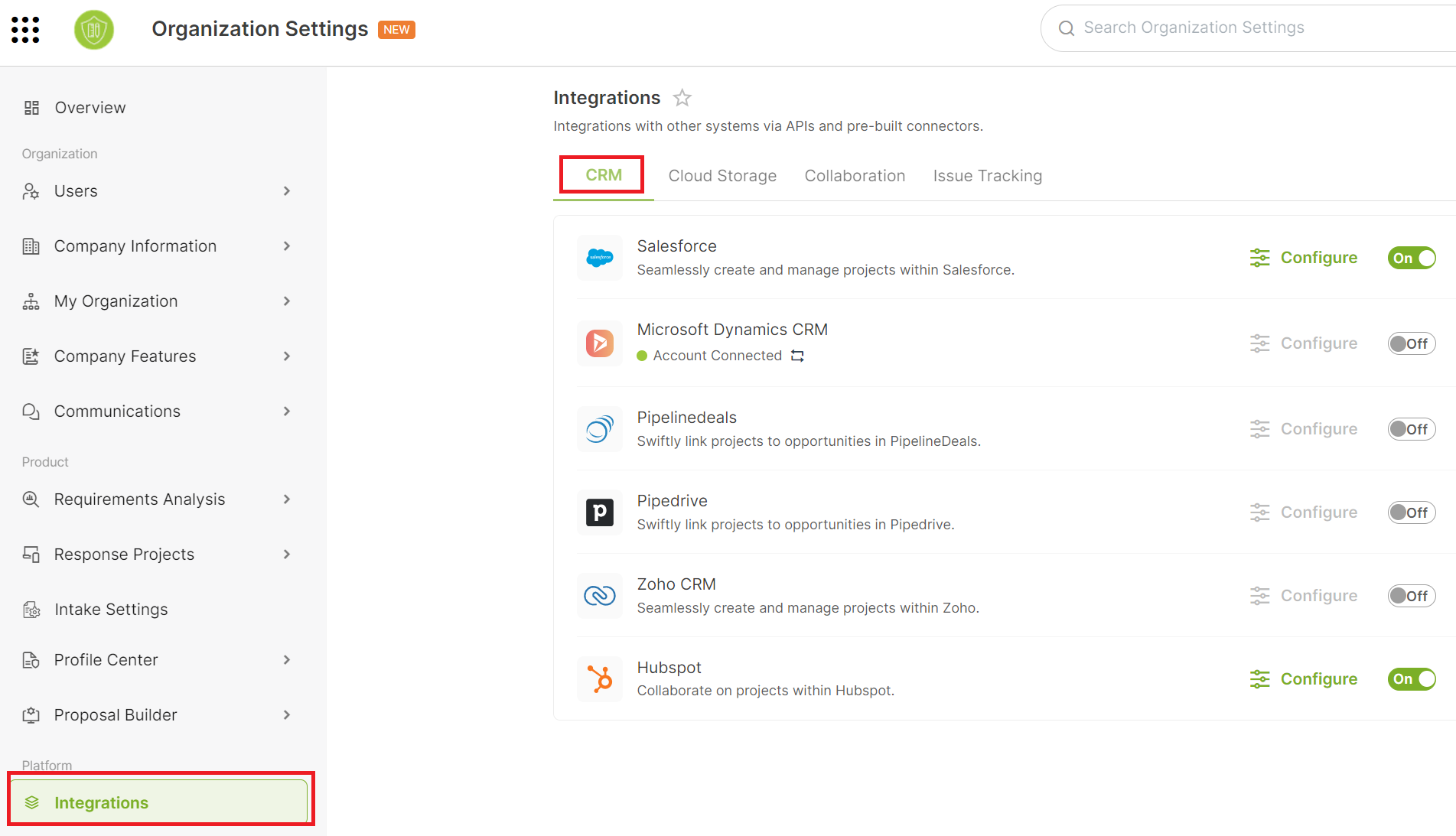Image resolution: width=1456 pixels, height=836 pixels.
Task: Click the My Organization hierarchy icon
Action: (x=31, y=301)
